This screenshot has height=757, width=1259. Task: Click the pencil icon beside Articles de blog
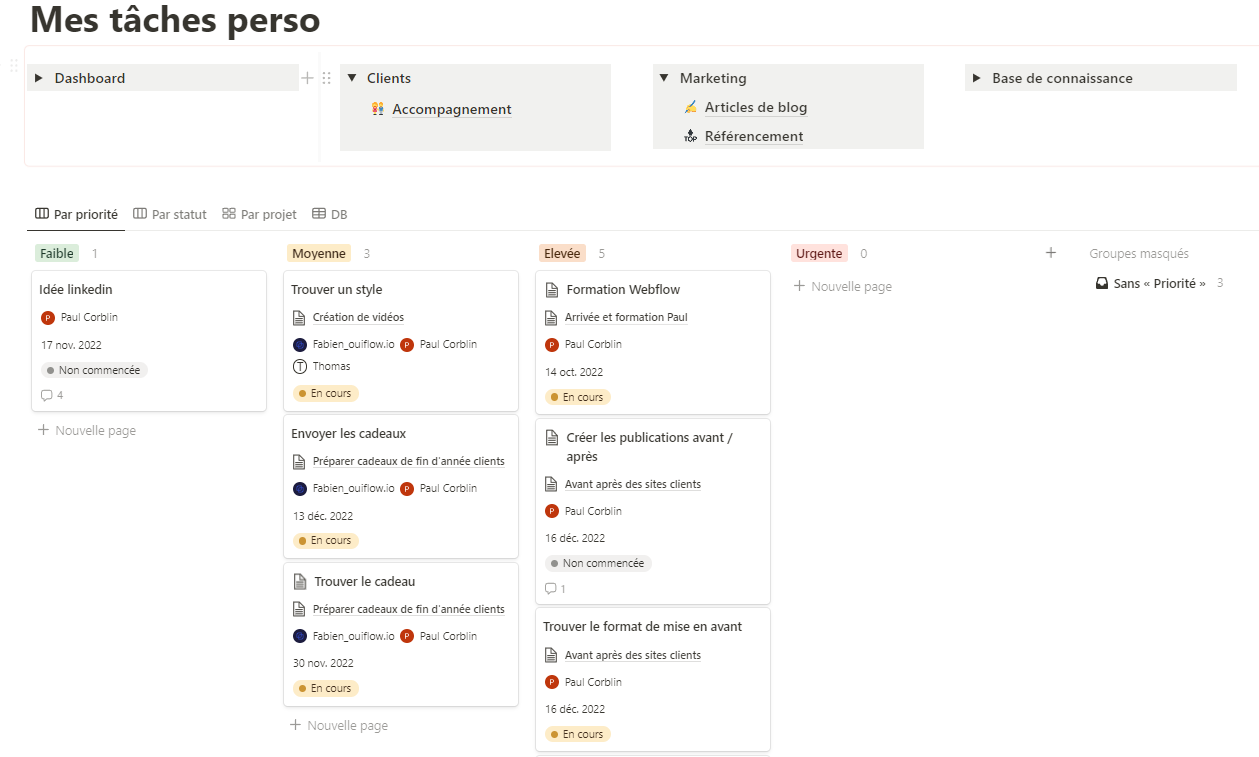(688, 107)
